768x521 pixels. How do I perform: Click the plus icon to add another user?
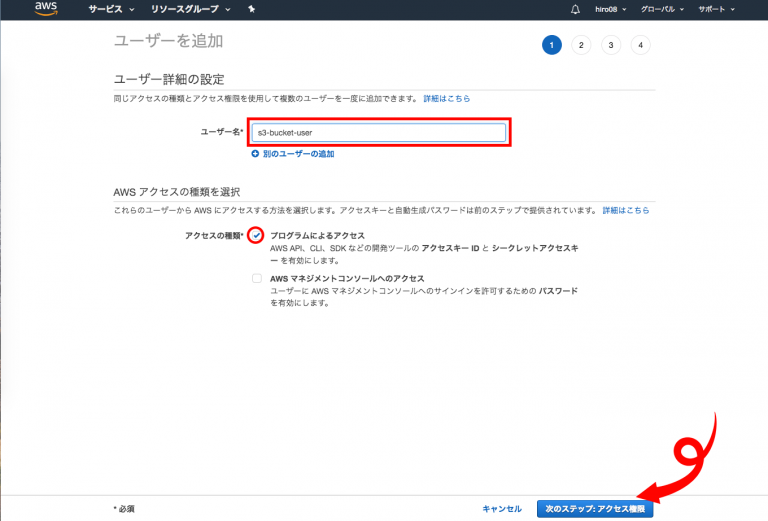(255, 154)
